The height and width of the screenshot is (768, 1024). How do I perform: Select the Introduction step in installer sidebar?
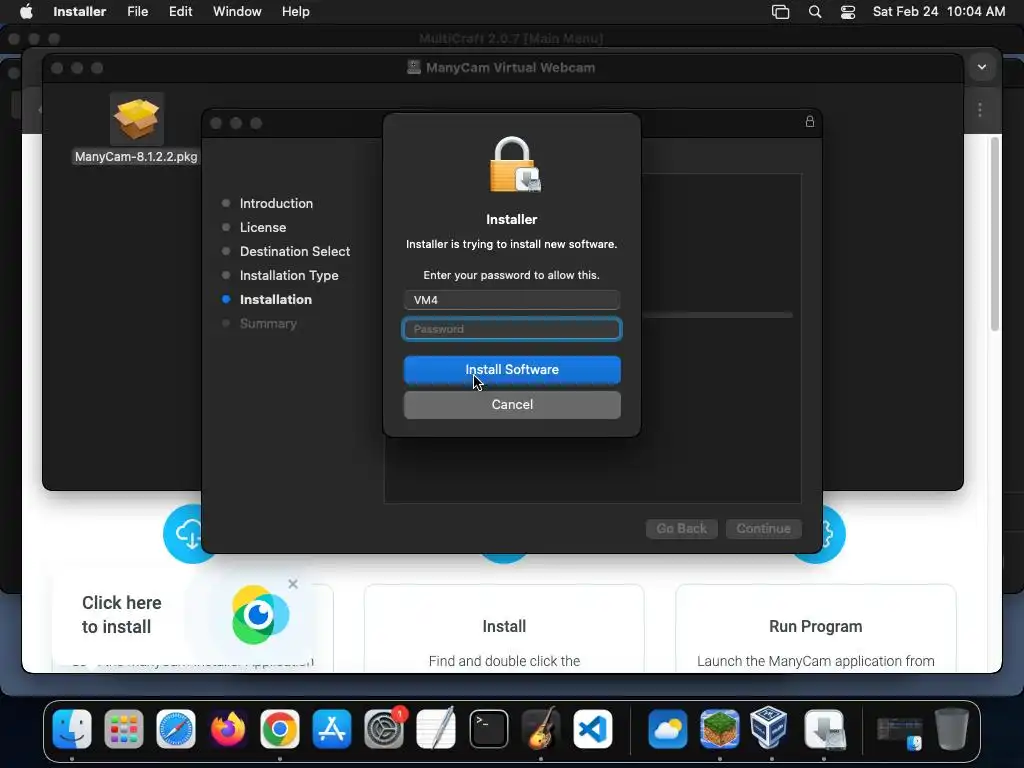(276, 203)
